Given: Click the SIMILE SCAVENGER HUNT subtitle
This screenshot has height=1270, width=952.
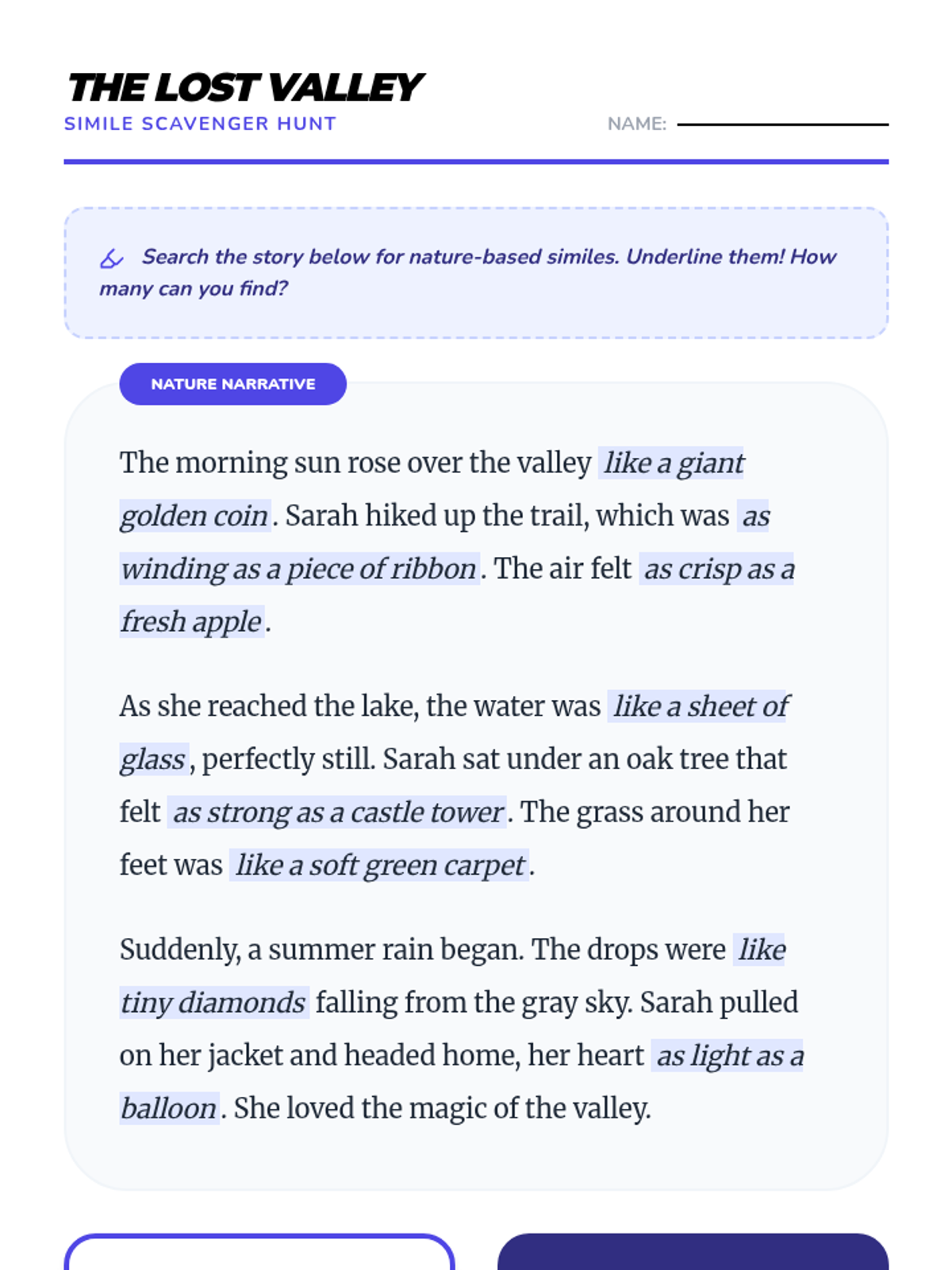Looking at the screenshot, I should tap(200, 124).
